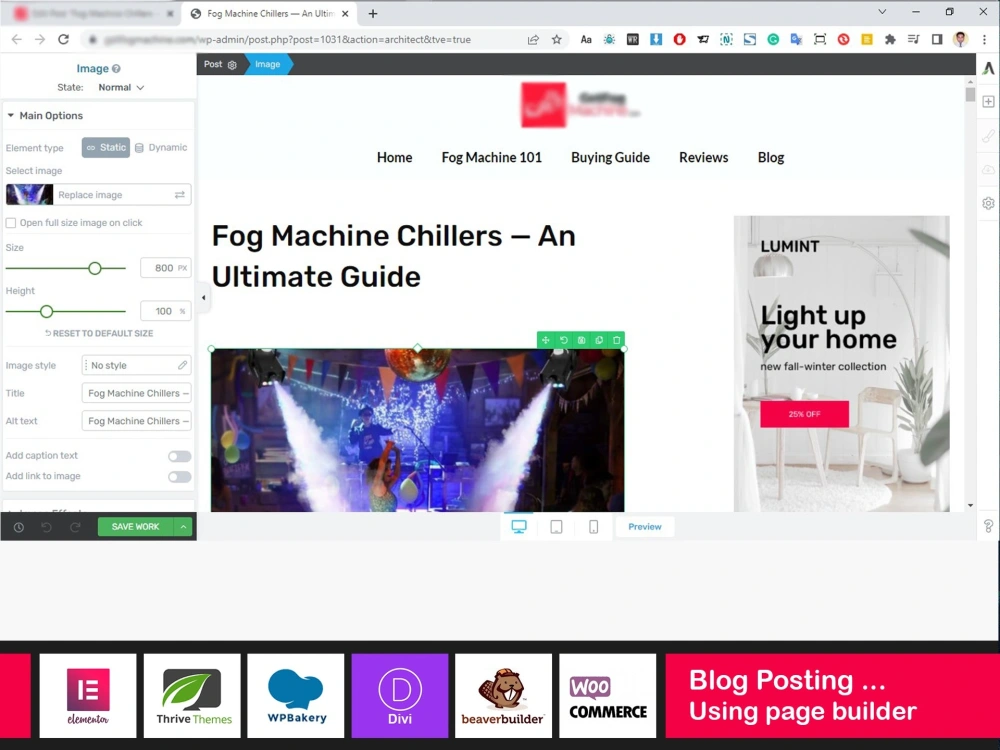The width and height of the screenshot is (1000, 750).
Task: Switch to Fog Machine Chillers browser tab
Action: (269, 13)
